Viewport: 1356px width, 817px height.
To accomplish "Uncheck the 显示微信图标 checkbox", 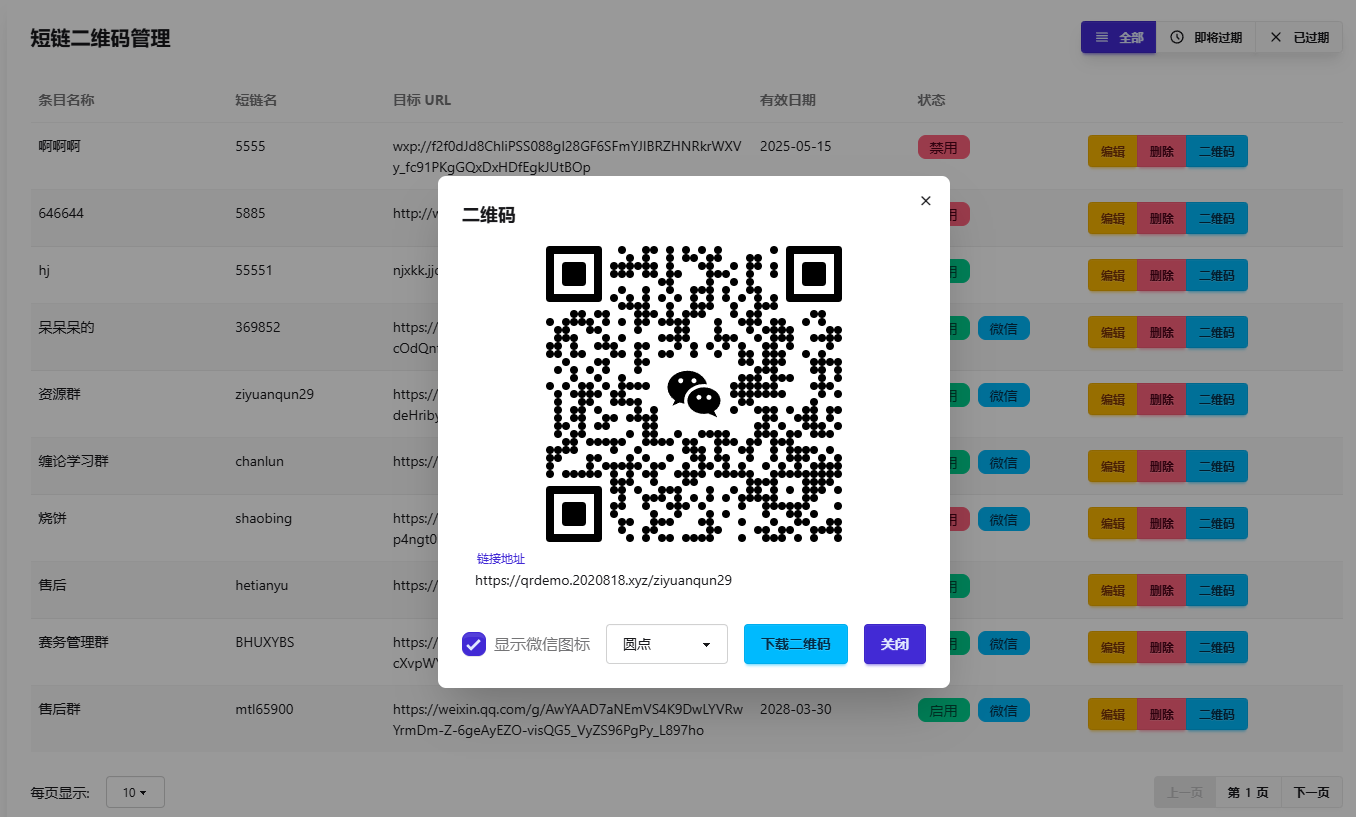I will click(x=474, y=644).
